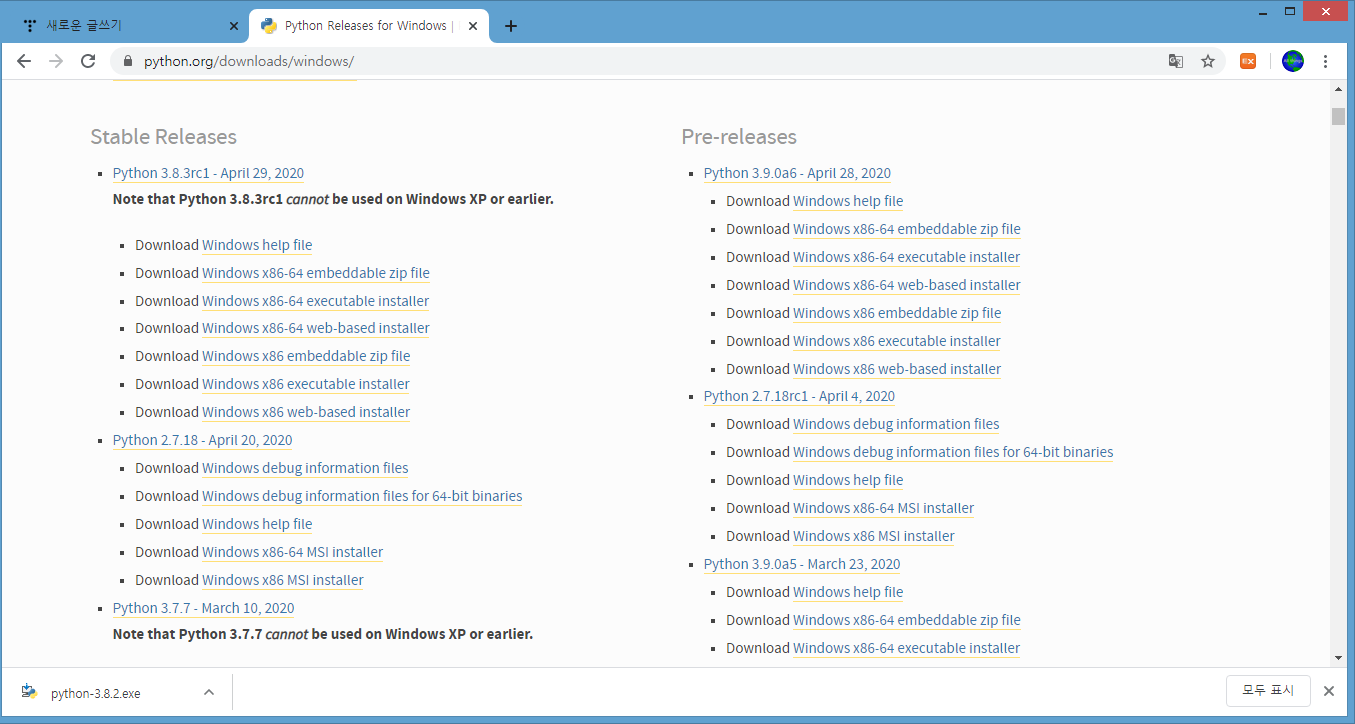The width and height of the screenshot is (1355, 724).
Task: Go forward one page in browser history
Action: pos(56,61)
